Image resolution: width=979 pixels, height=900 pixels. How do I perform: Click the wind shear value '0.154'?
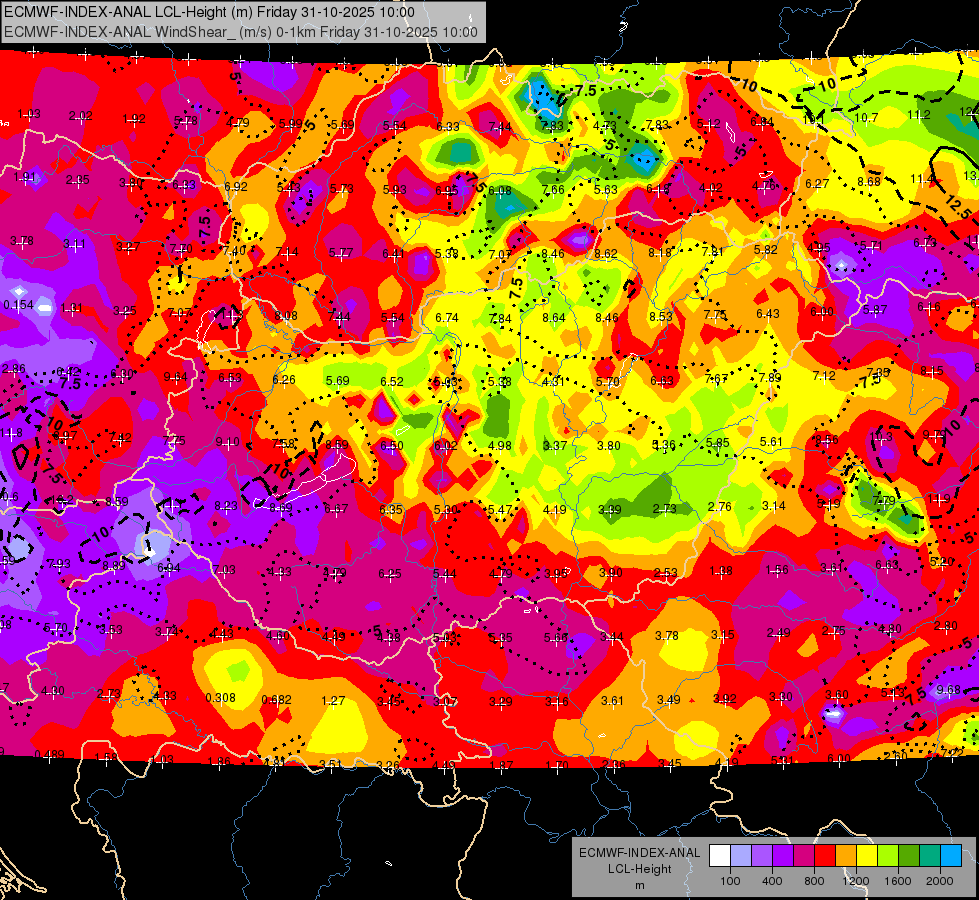point(19,305)
